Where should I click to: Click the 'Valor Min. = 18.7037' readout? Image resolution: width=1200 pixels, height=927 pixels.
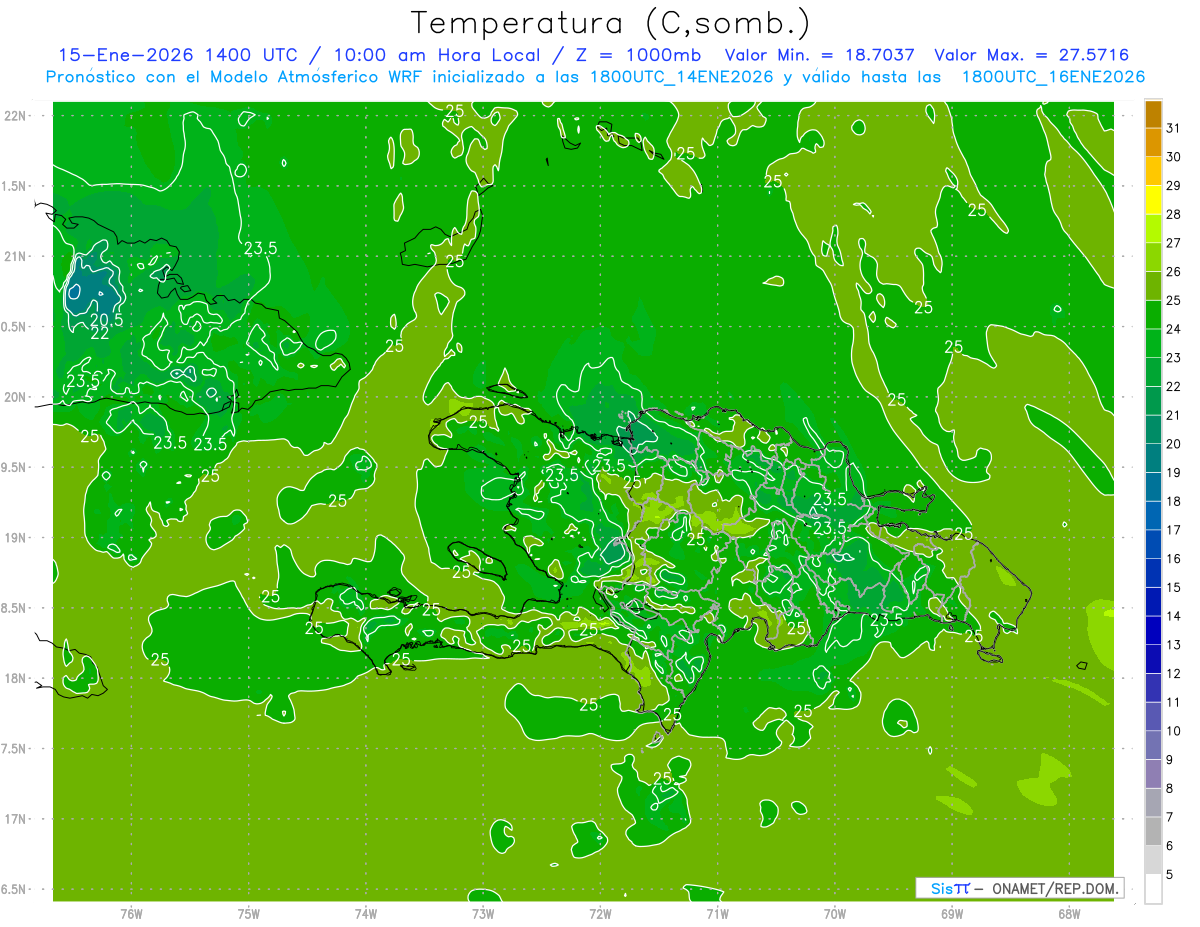pos(819,55)
